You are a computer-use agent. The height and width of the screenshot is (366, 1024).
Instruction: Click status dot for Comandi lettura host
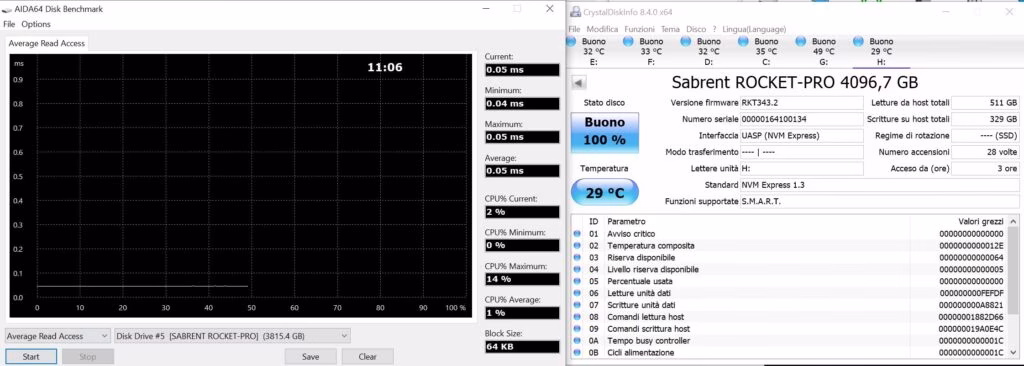pyautogui.click(x=577, y=317)
